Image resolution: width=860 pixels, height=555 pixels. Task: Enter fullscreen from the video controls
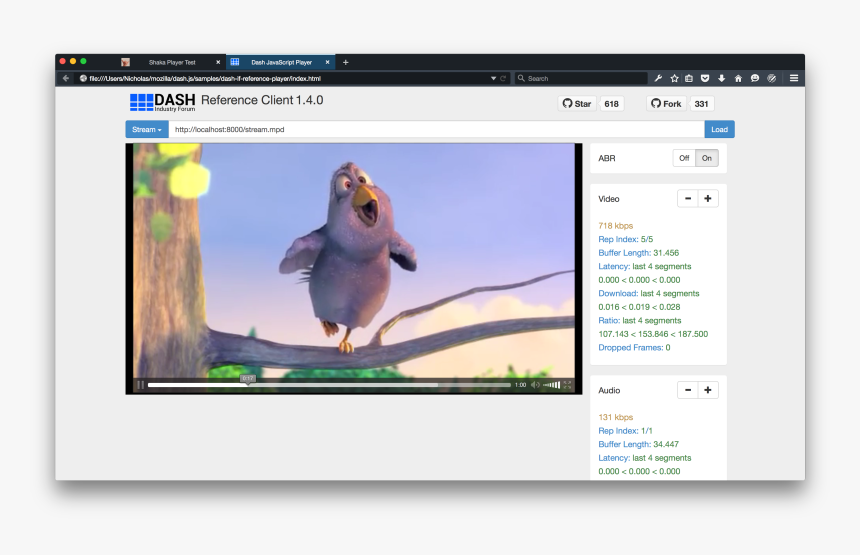pos(568,385)
